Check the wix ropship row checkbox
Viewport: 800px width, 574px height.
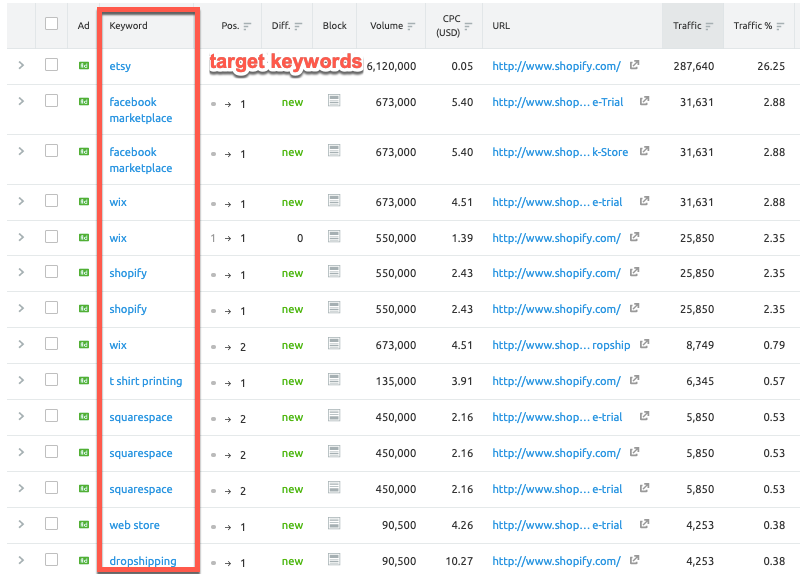click(x=52, y=344)
